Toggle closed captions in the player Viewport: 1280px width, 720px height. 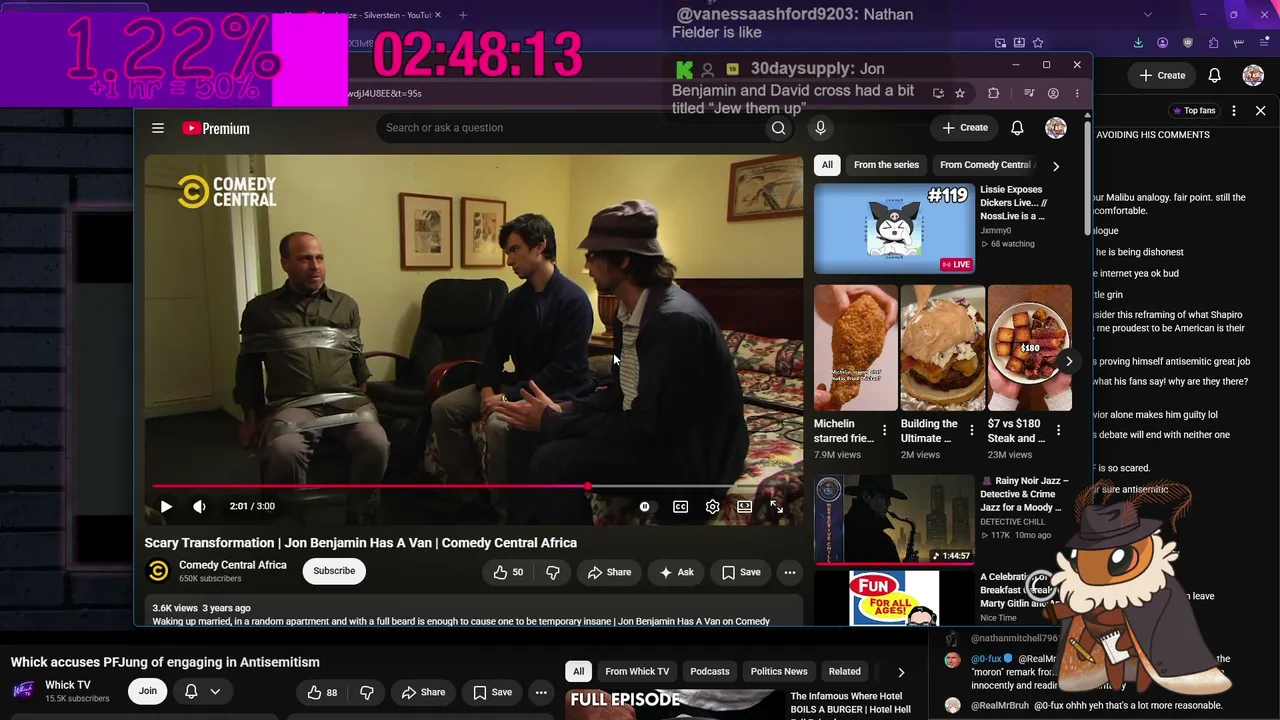tap(680, 507)
